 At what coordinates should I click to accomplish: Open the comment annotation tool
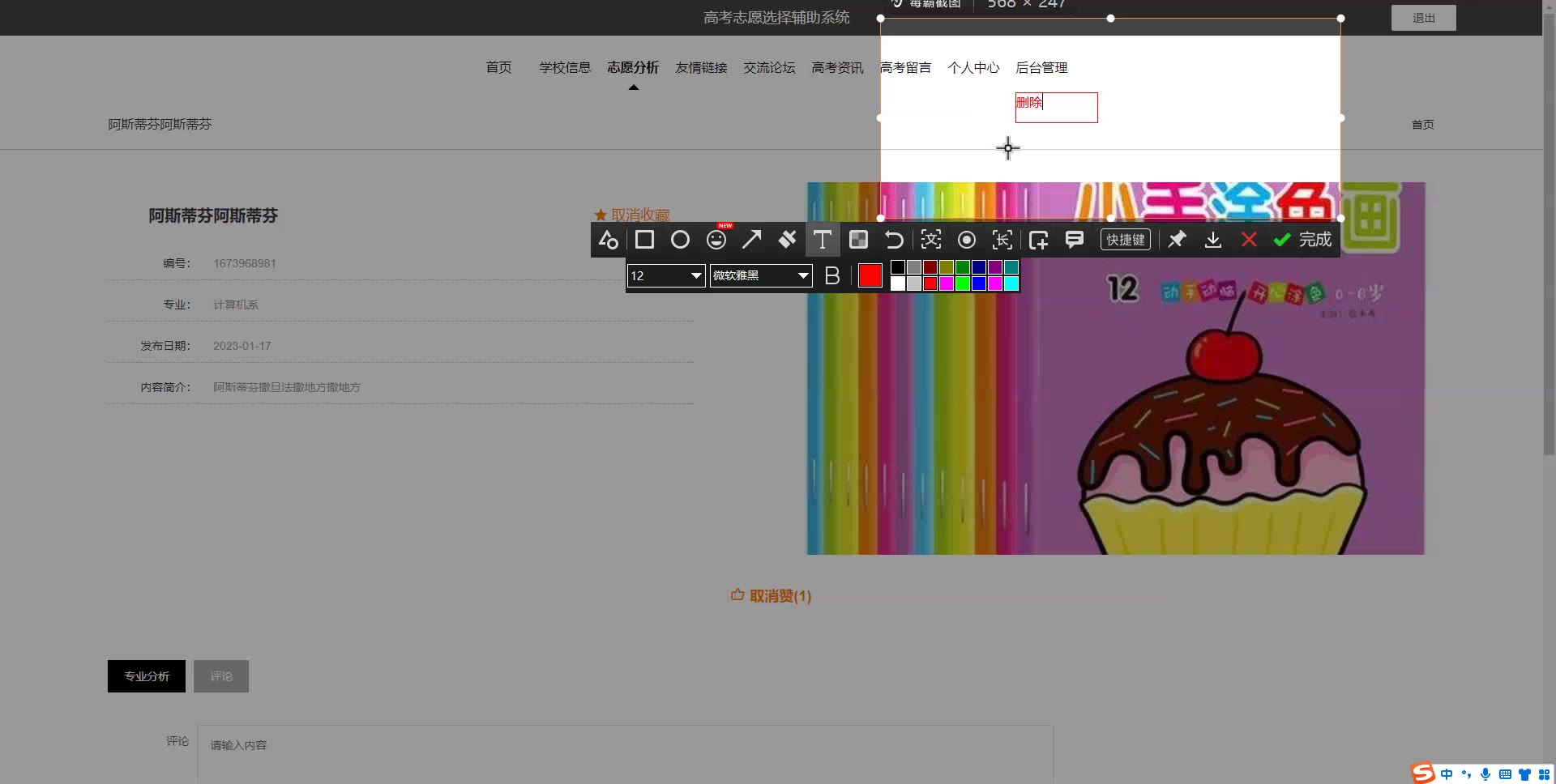click(x=1075, y=240)
